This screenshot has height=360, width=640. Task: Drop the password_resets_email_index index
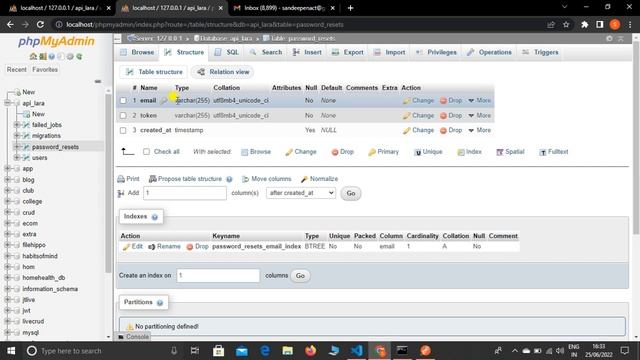(x=197, y=247)
